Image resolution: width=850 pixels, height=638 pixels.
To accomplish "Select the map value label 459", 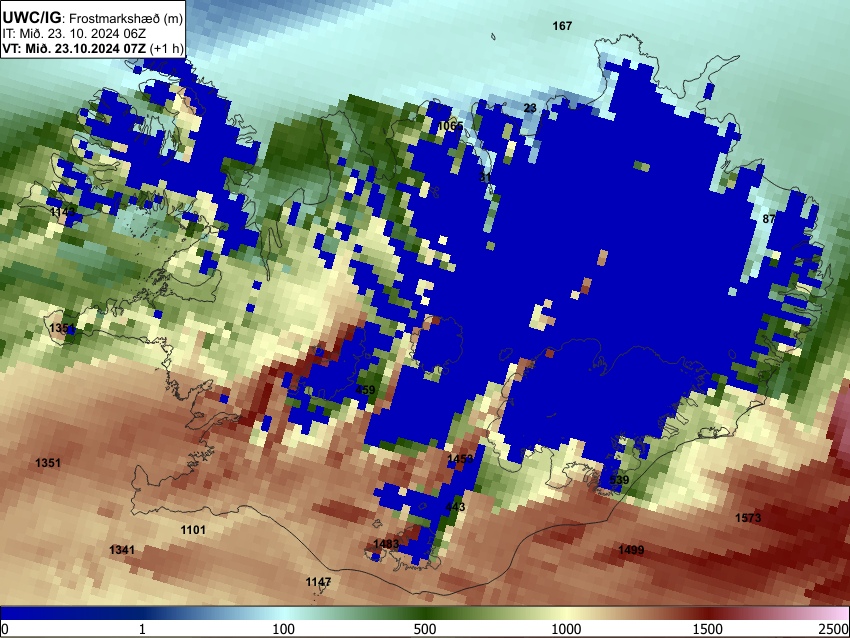I will (365, 390).
